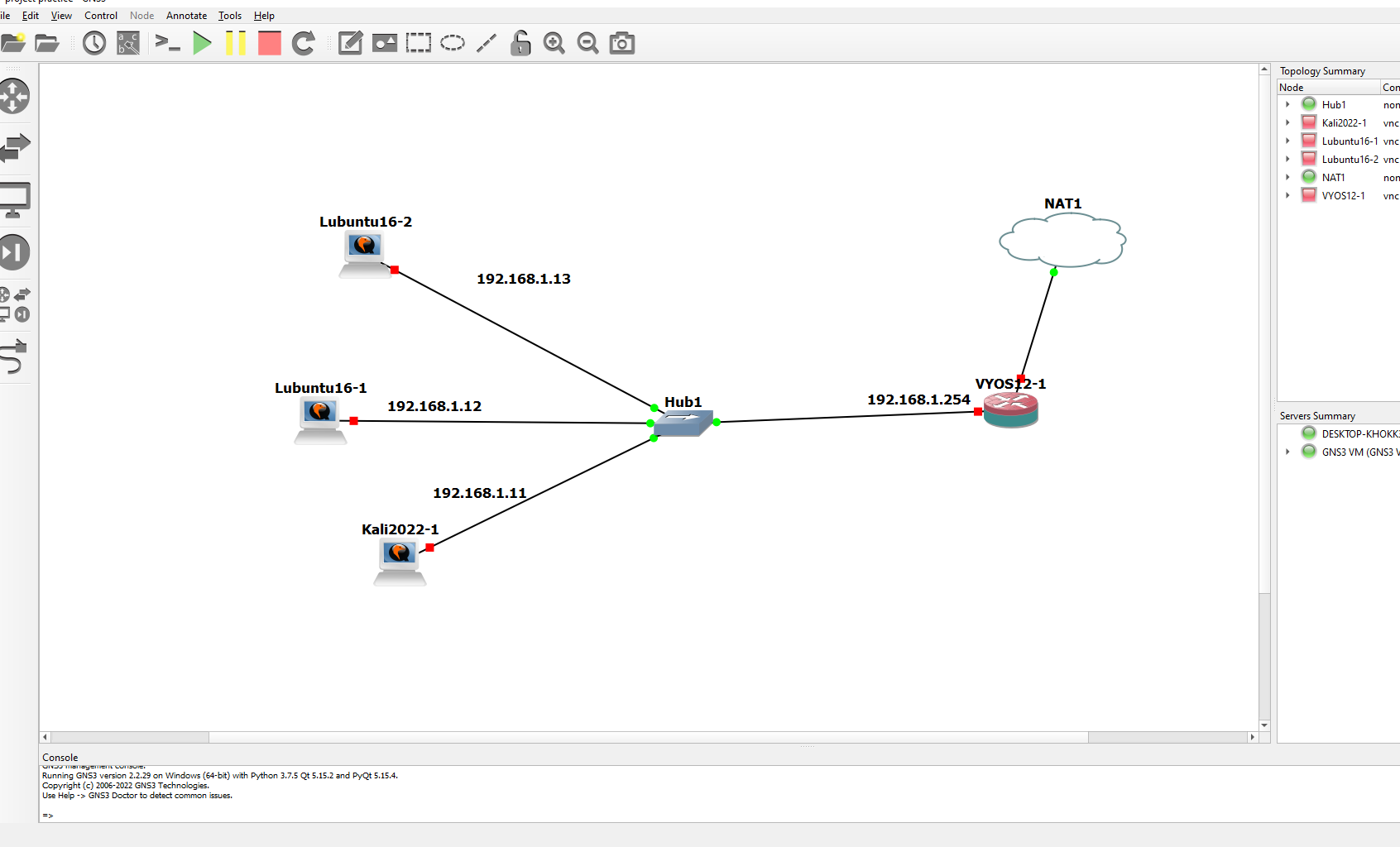1400x847 pixels.
Task: Click the 192.168.1.13 label on canvas
Action: [x=524, y=280]
